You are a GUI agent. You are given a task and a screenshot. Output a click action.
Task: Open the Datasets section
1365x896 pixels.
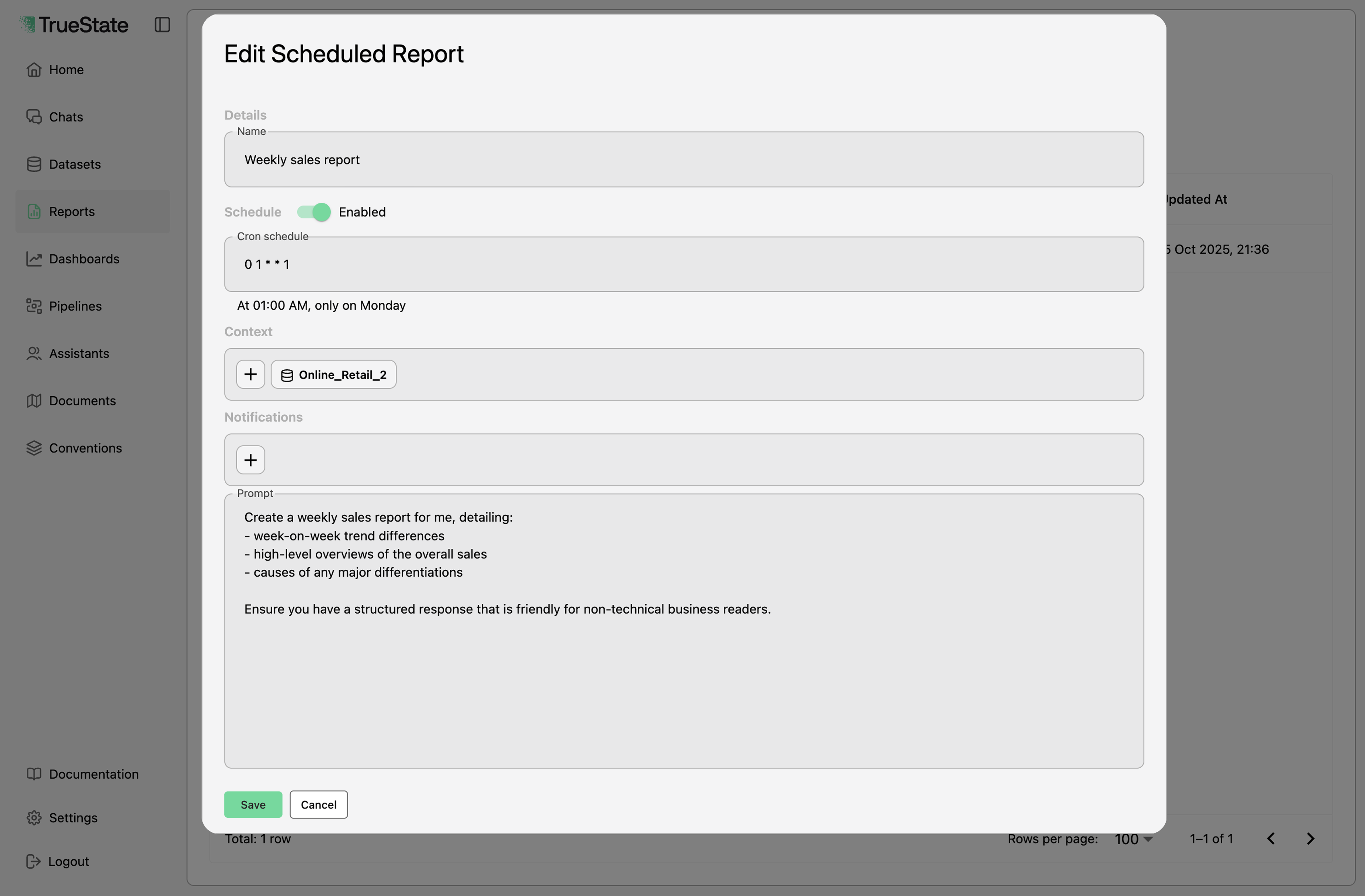[x=75, y=164]
